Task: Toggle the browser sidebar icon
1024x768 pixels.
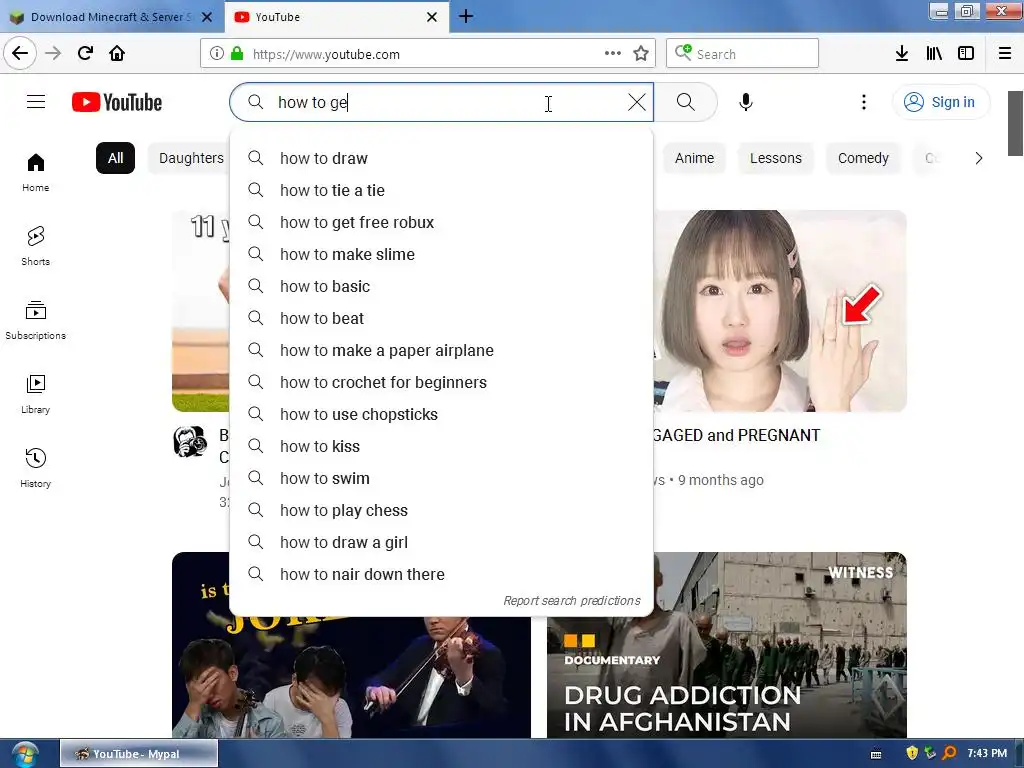Action: pyautogui.click(x=966, y=54)
